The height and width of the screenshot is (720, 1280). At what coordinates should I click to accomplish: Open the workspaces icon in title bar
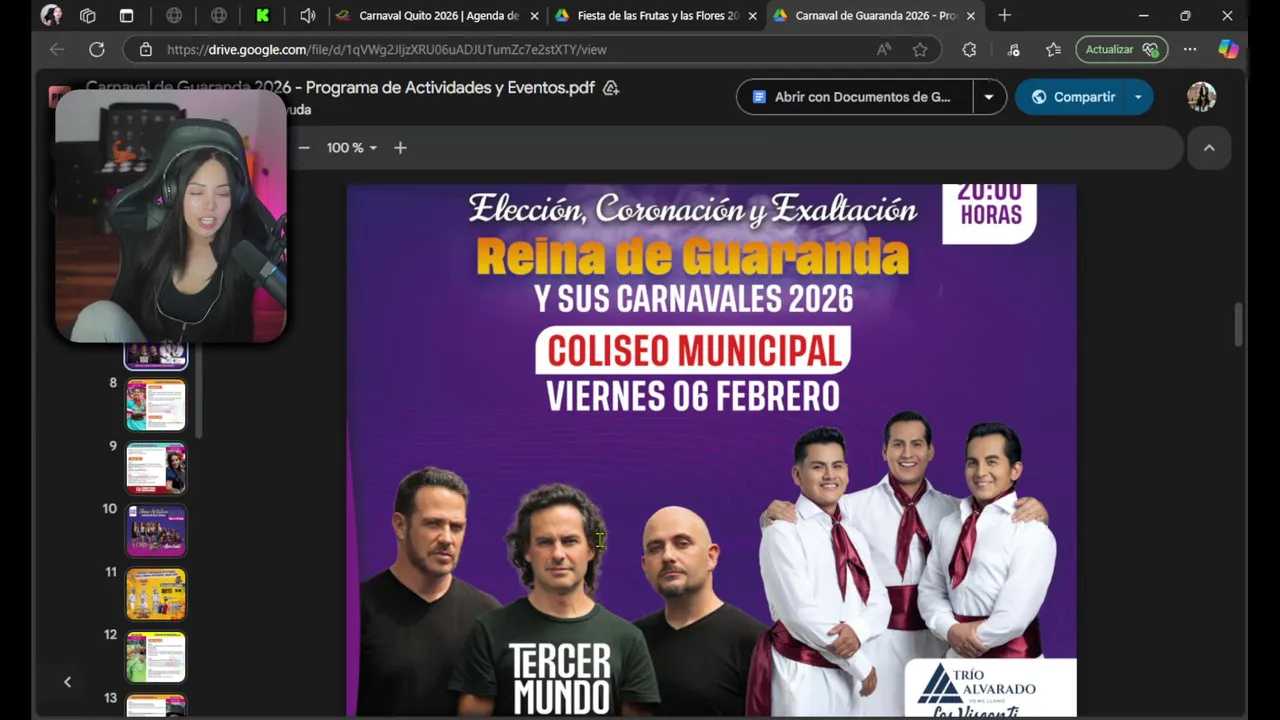click(88, 16)
